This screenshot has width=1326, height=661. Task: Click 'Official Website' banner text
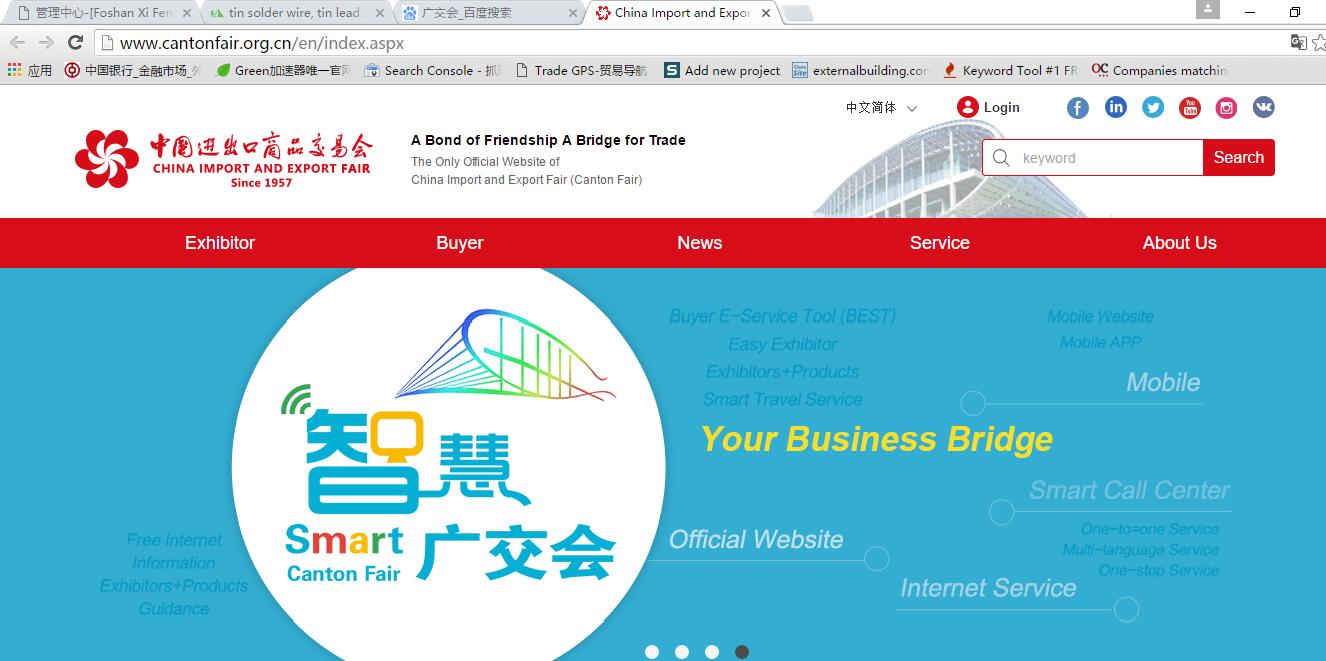(x=756, y=539)
